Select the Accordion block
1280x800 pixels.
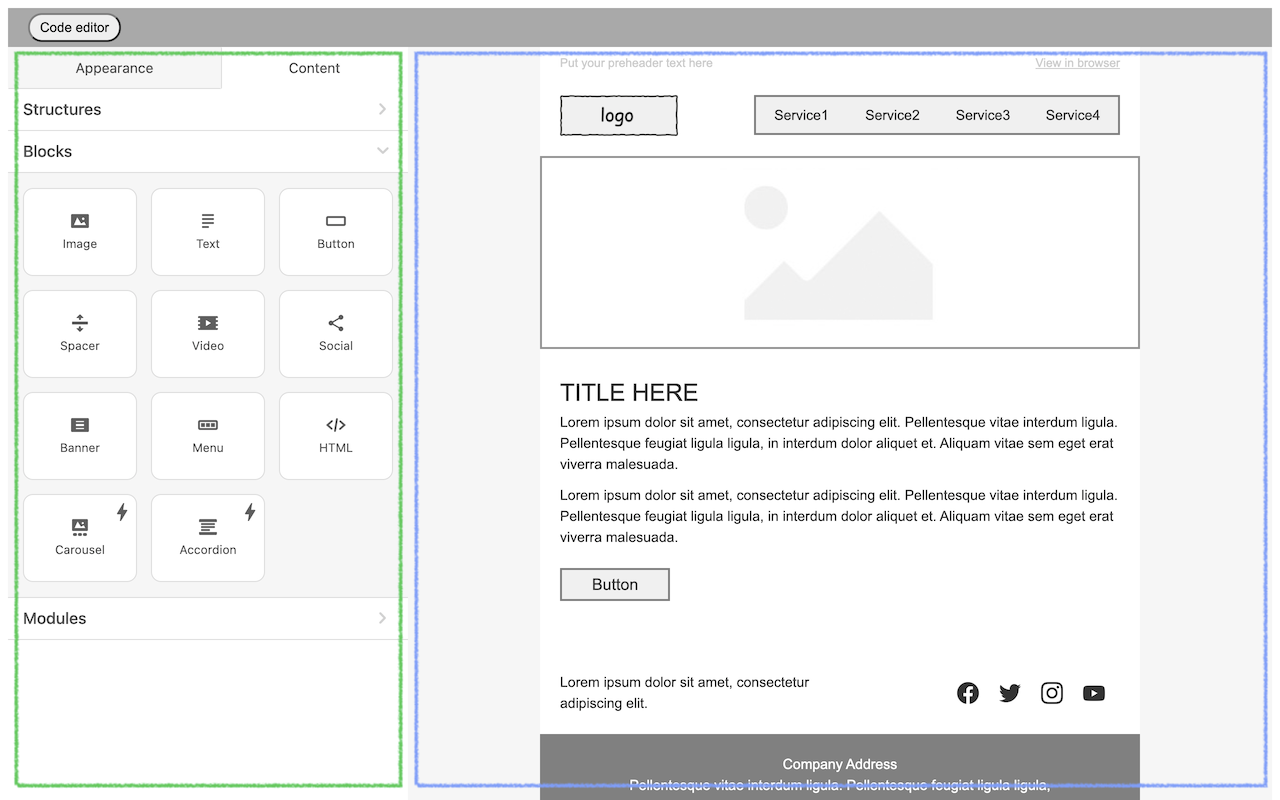click(208, 538)
